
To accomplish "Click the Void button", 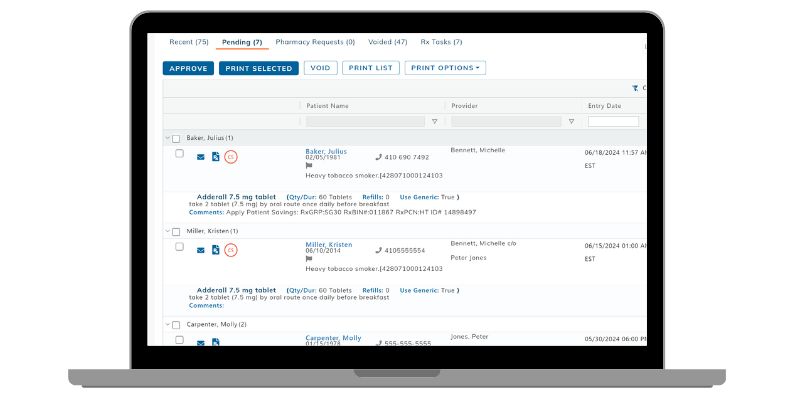I will pyautogui.click(x=321, y=68).
